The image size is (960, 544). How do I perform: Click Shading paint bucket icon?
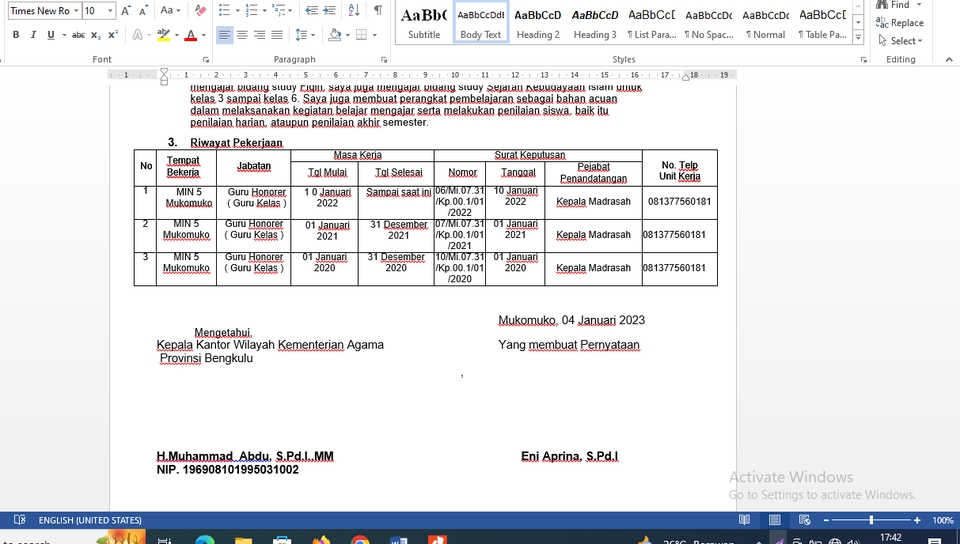click(x=334, y=35)
